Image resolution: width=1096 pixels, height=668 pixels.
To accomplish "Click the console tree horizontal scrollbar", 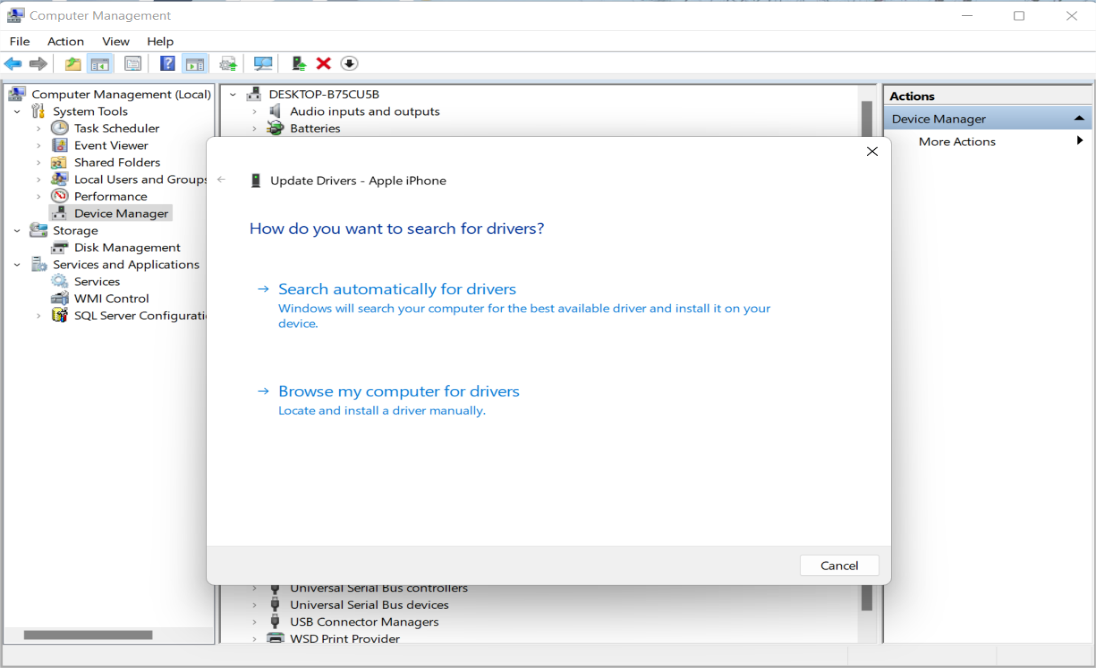I will [x=88, y=635].
